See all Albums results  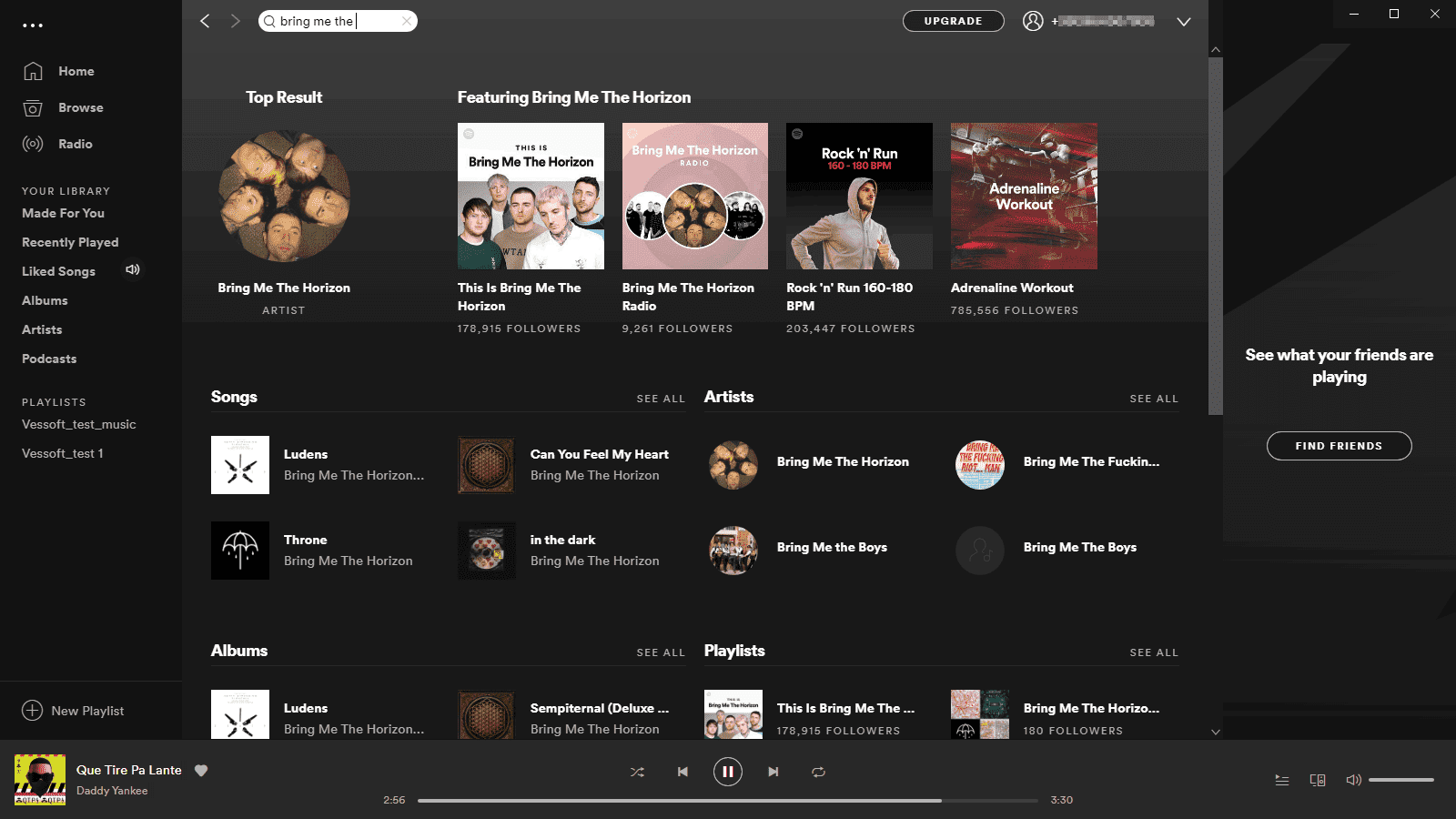click(661, 652)
